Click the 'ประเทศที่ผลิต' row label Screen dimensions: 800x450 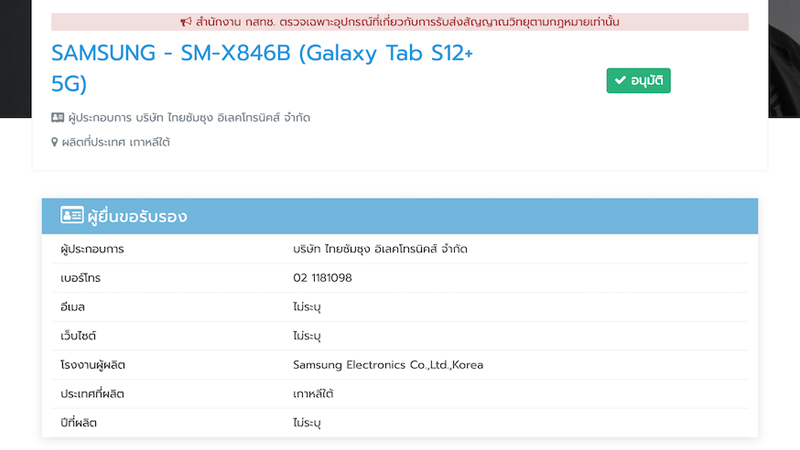92,394
